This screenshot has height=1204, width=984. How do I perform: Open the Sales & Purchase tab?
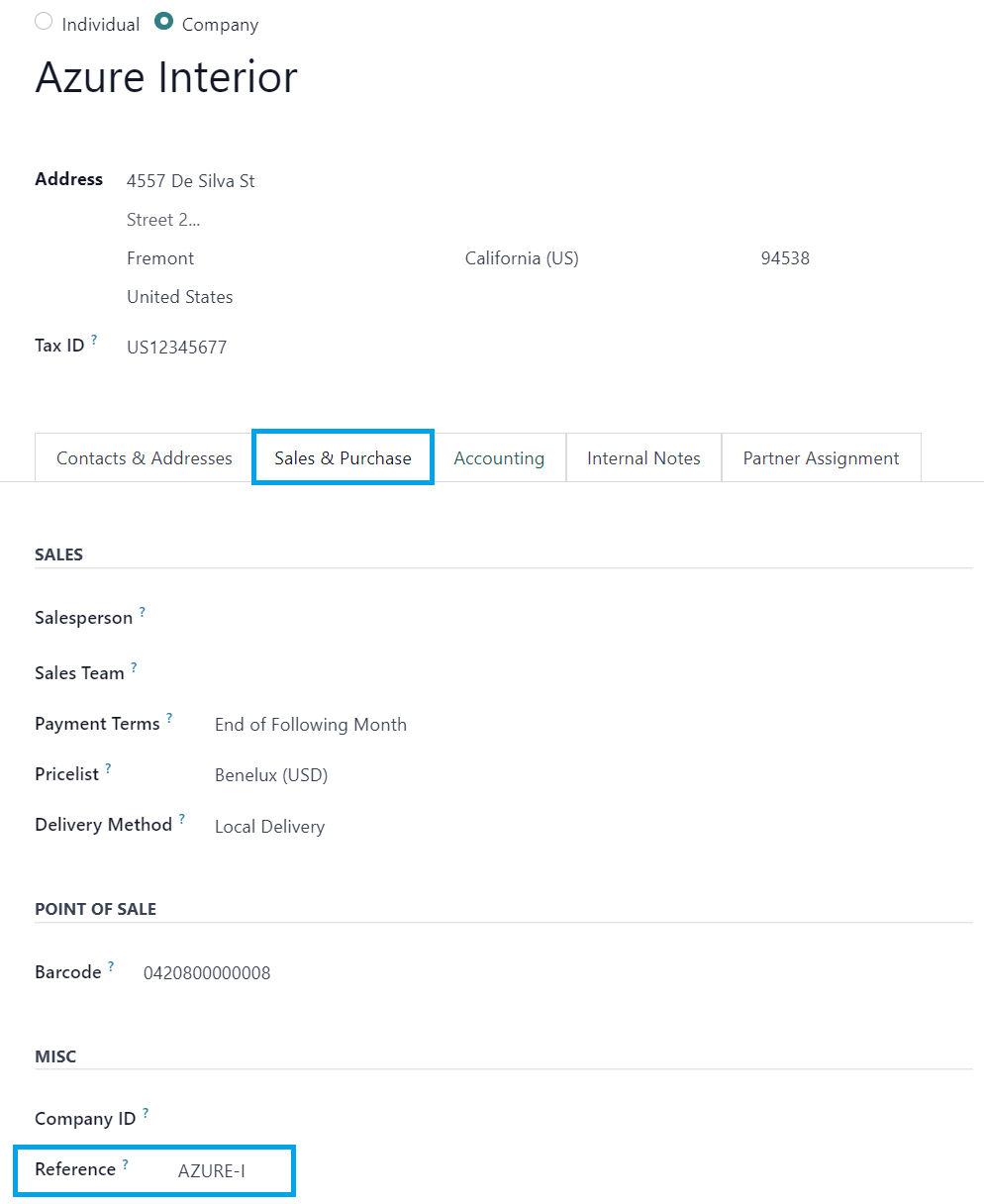click(x=344, y=457)
